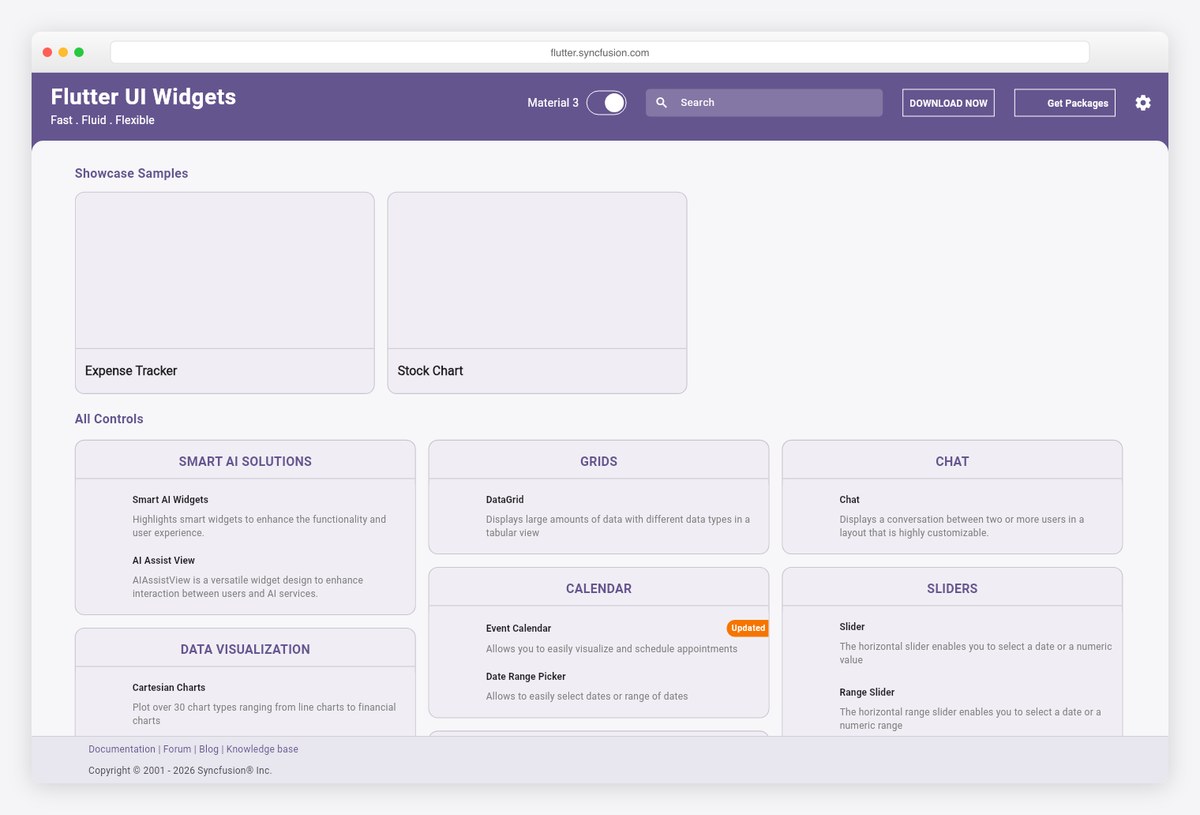Click the Fast . Fluid . Flexible tagline
The height and width of the screenshot is (815, 1200).
[x=102, y=120]
